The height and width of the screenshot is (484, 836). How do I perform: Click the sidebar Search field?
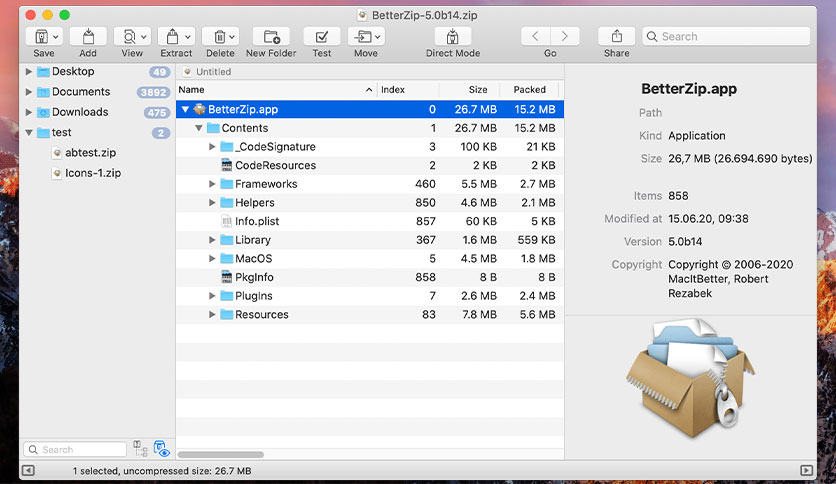(75, 449)
